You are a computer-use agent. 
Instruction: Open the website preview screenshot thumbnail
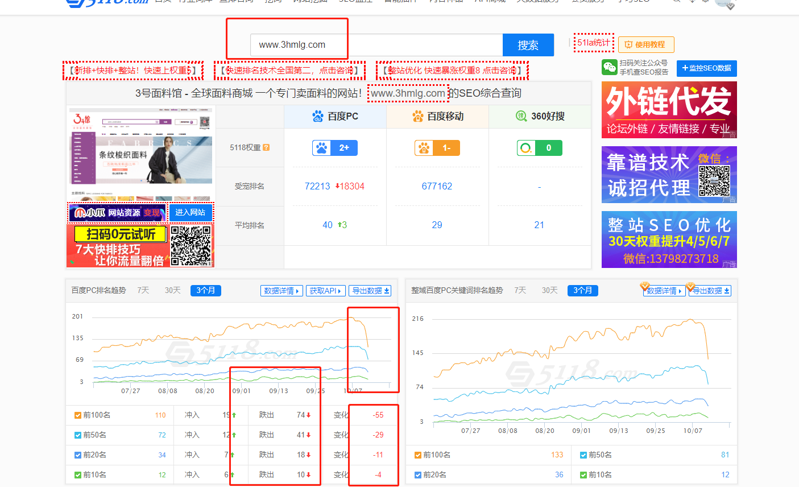point(141,154)
